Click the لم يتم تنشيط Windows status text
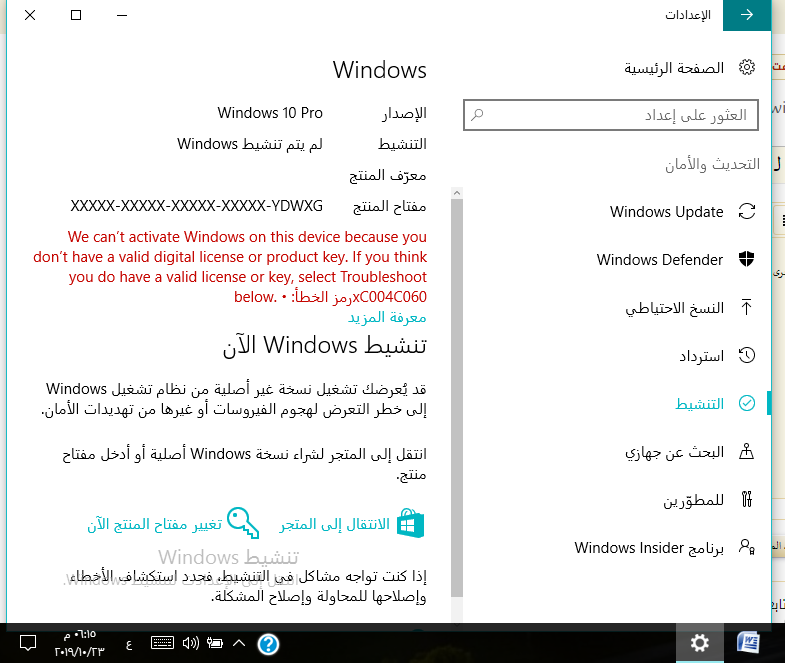Screen dimensions: 785x663 coord(250,144)
